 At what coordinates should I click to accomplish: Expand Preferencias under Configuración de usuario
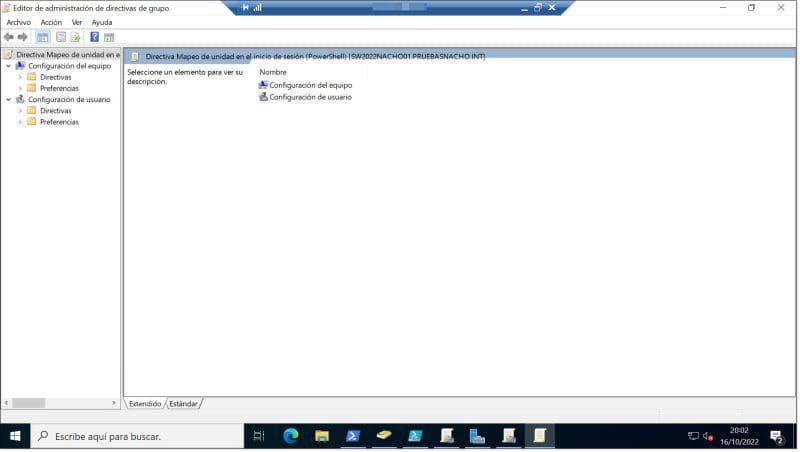coord(20,122)
